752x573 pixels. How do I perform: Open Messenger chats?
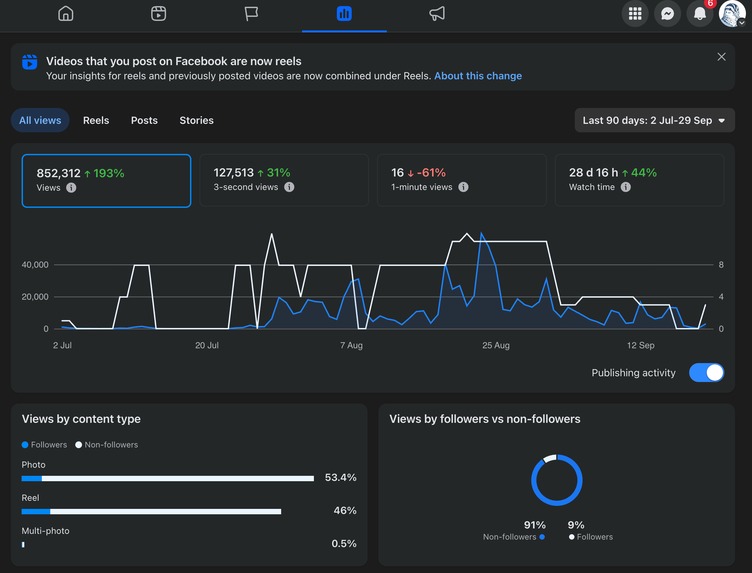[668, 13]
